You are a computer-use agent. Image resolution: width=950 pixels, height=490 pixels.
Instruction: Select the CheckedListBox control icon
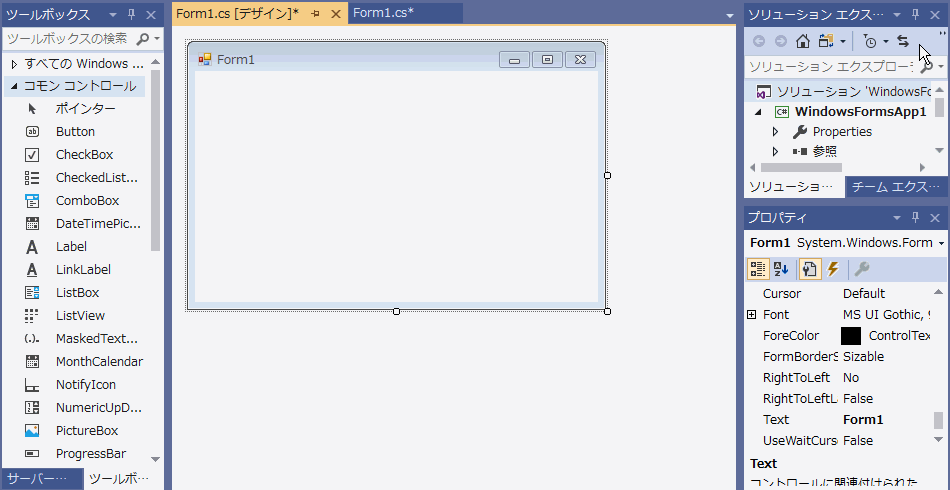coord(32,177)
